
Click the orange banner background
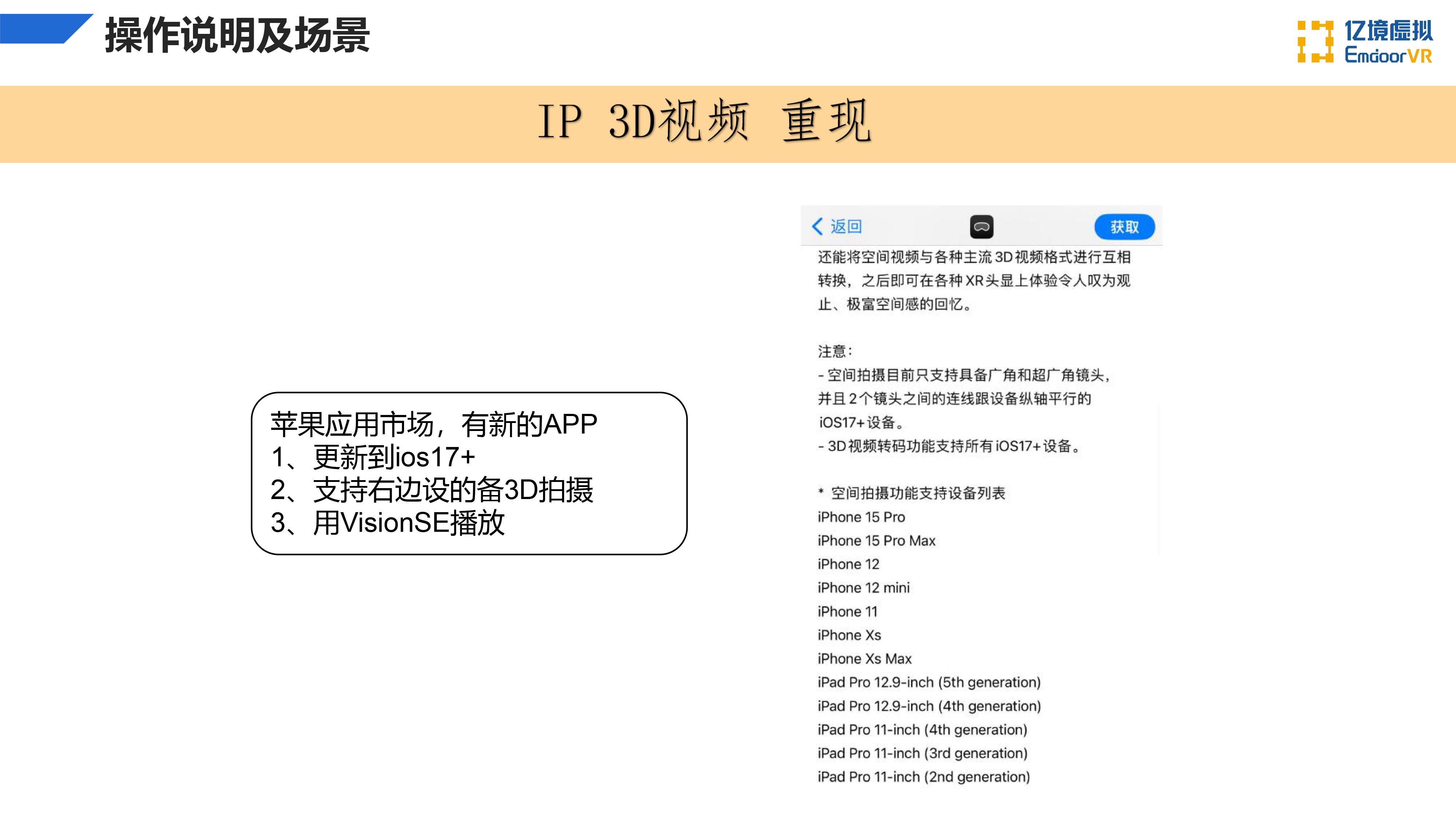click(226, 124)
